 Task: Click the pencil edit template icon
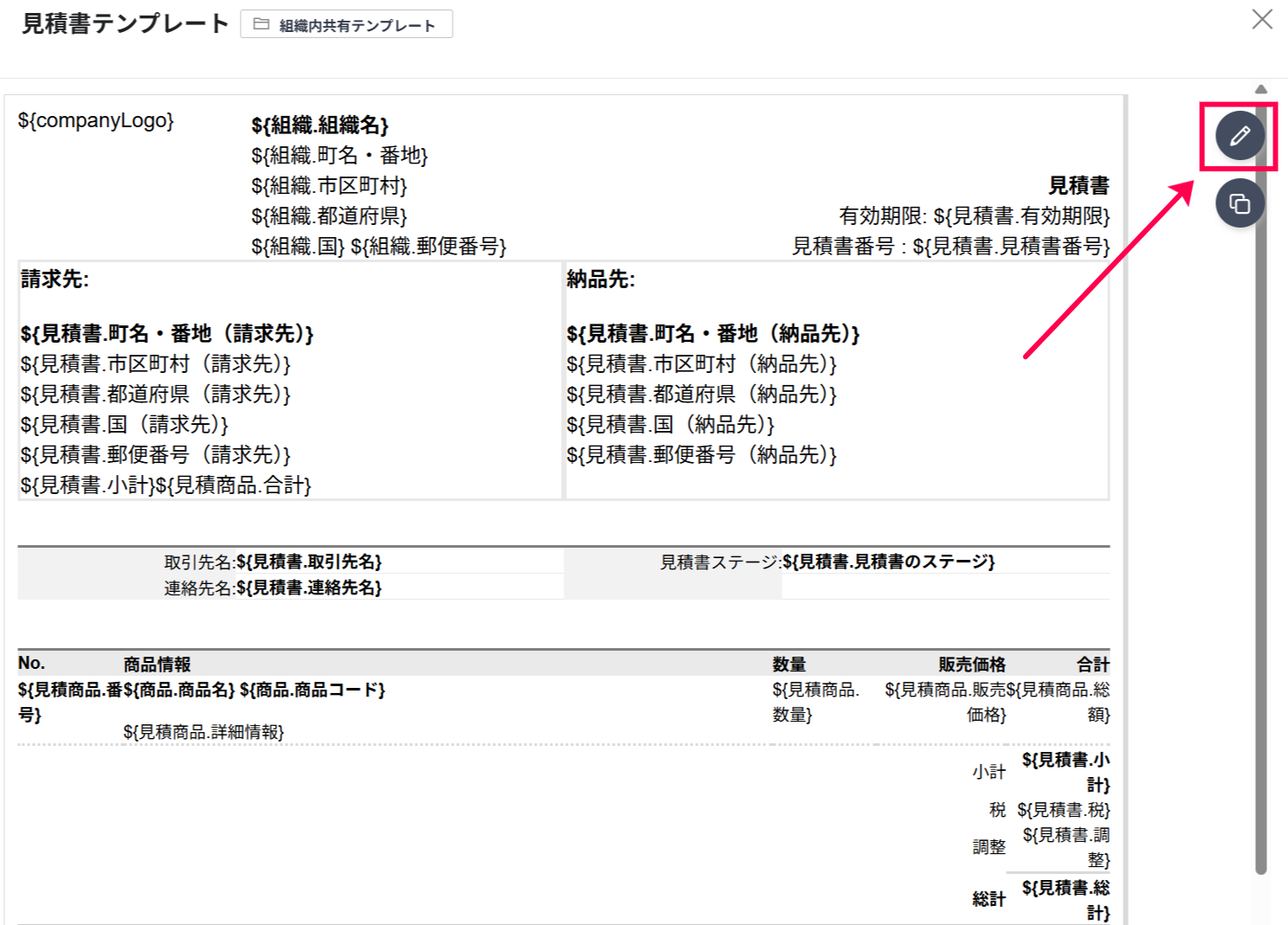pos(1240,136)
